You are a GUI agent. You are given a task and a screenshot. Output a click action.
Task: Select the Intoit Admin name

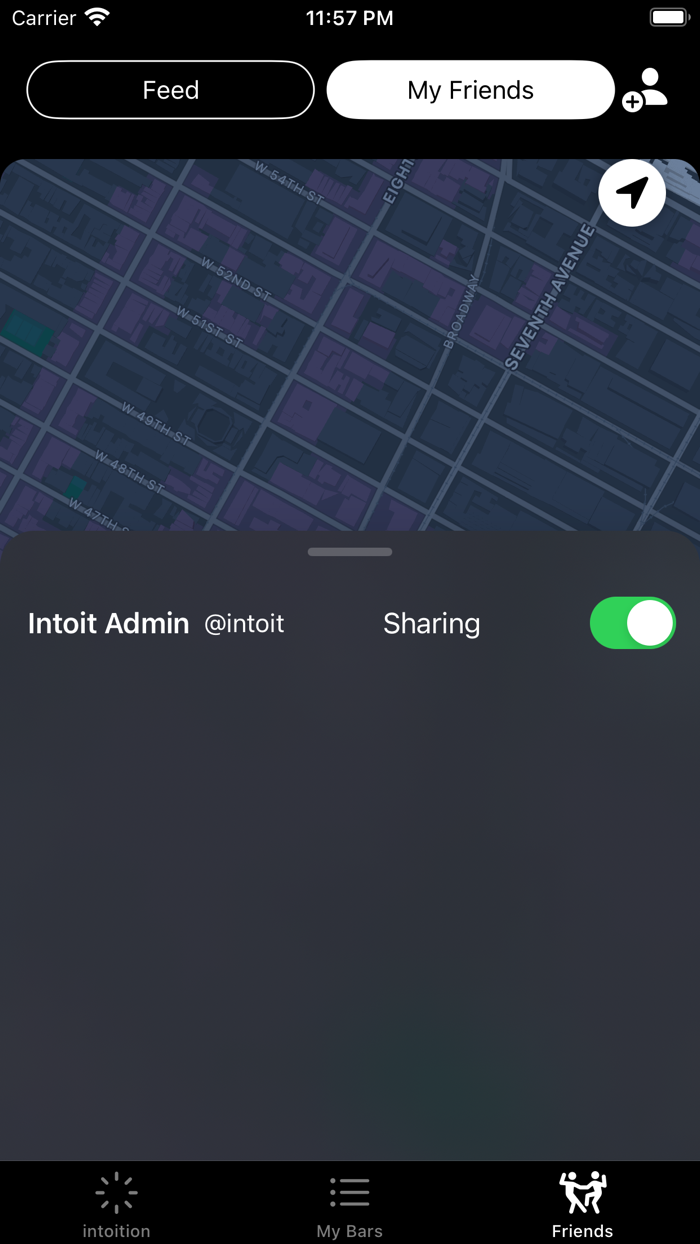[108, 623]
